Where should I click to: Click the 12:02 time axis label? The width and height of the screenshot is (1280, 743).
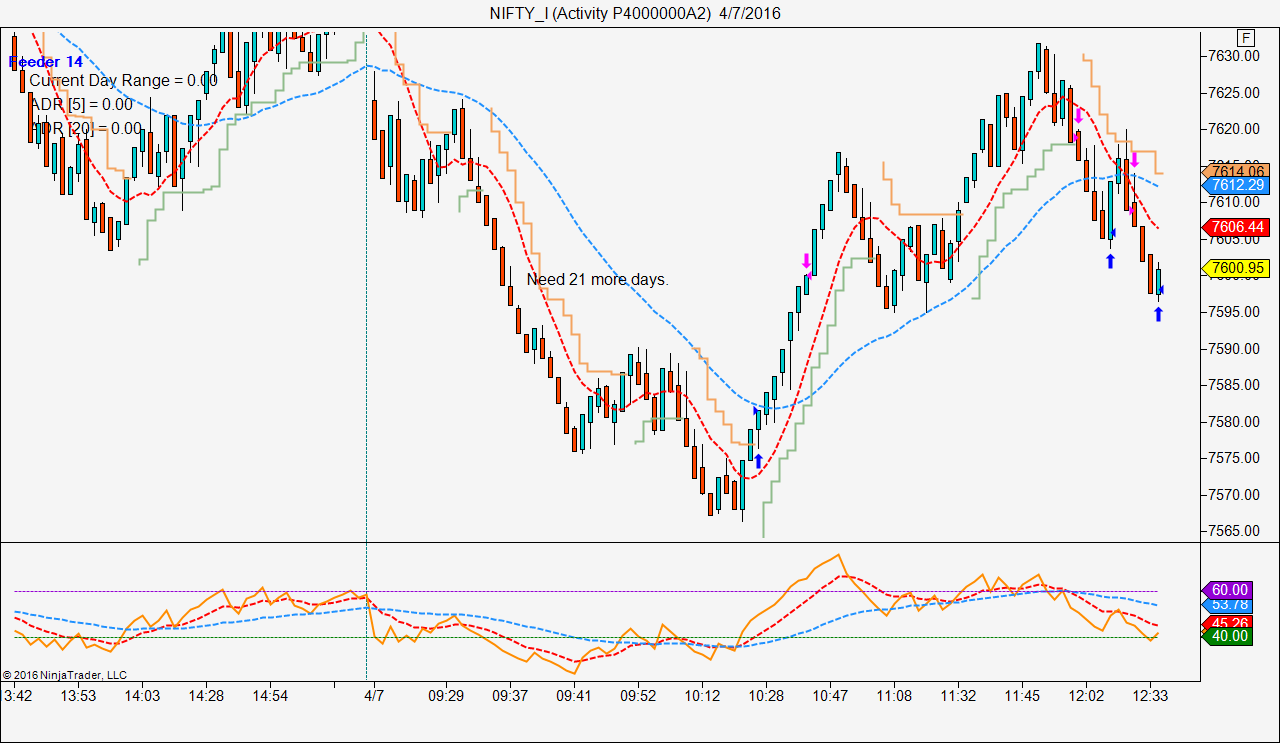1086,696
